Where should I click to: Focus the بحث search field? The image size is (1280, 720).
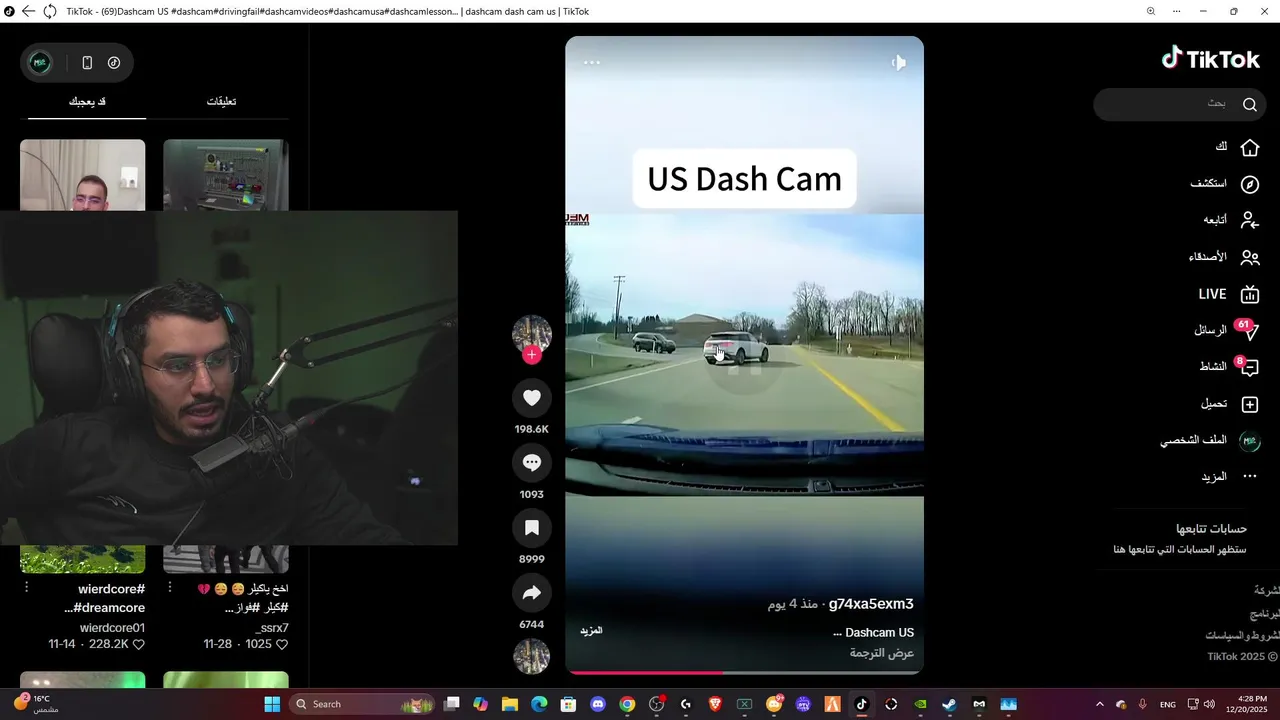(1180, 104)
